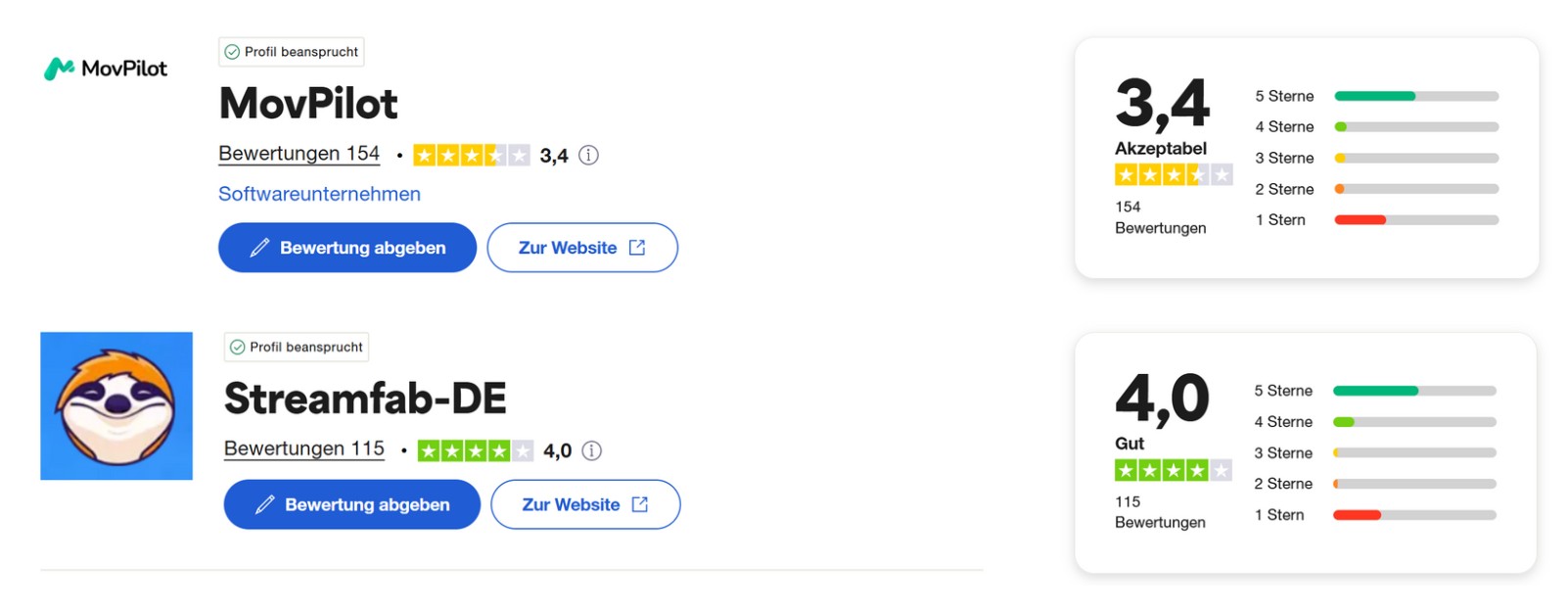Select the Softwareunternehmen category link
The image size is (1568, 609).
[x=318, y=194]
